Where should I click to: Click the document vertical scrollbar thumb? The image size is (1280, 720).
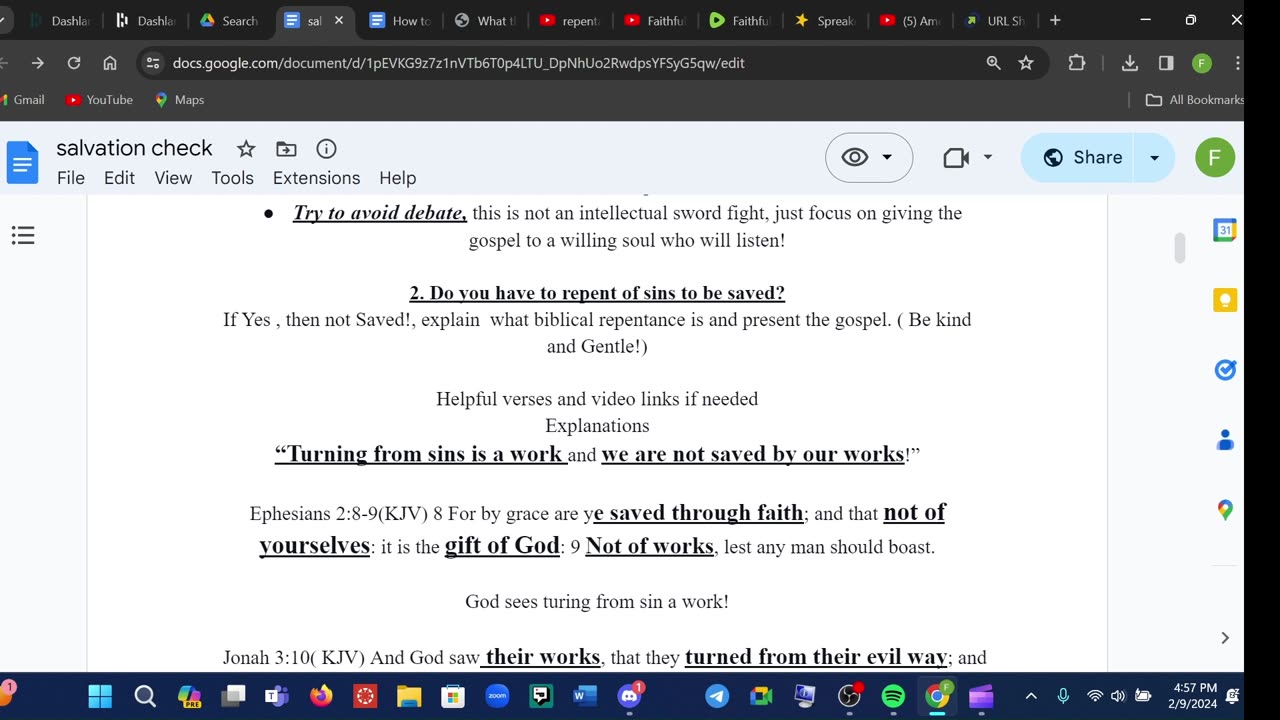click(x=1180, y=248)
